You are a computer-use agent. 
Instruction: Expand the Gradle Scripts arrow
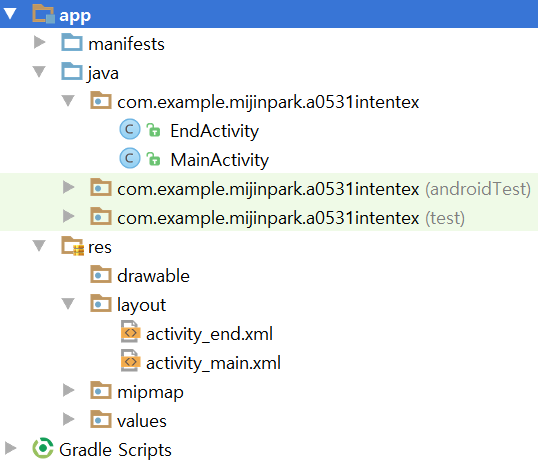11,448
